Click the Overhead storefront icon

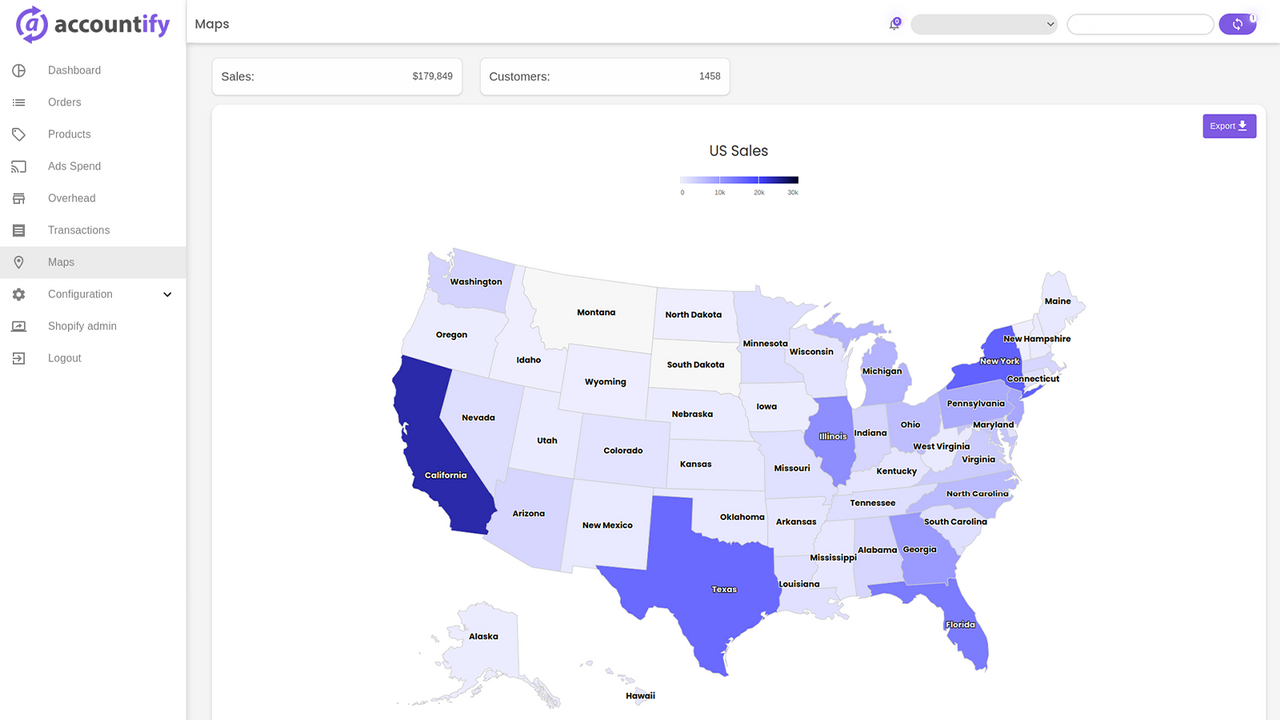[x=17, y=198]
